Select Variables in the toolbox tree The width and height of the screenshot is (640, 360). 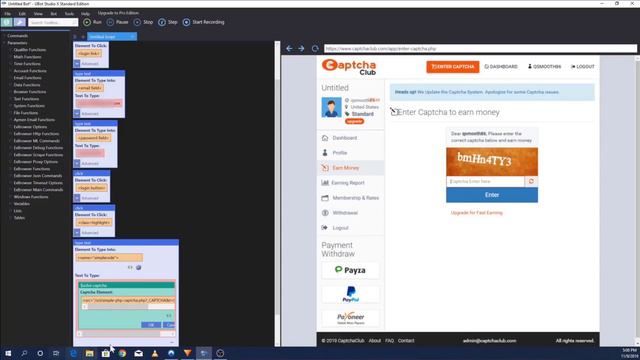(x=21, y=204)
